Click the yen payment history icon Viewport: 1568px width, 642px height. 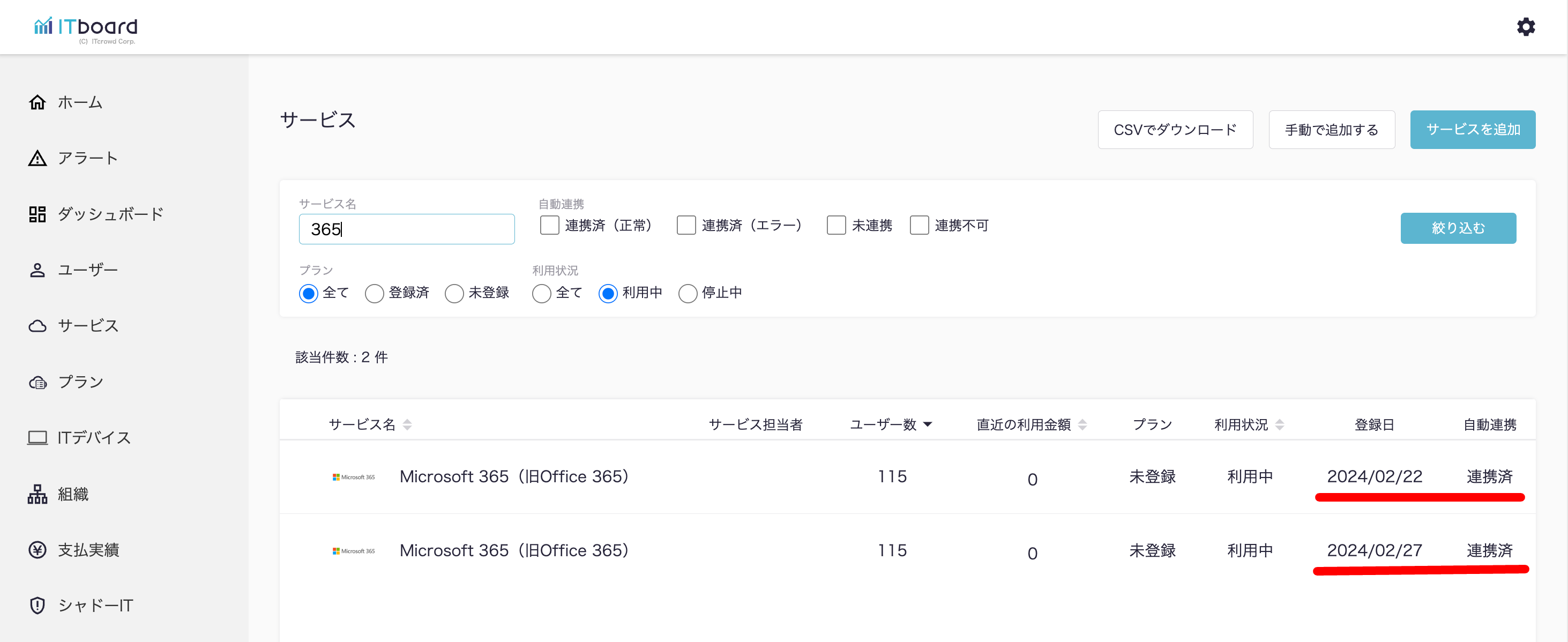[37, 550]
